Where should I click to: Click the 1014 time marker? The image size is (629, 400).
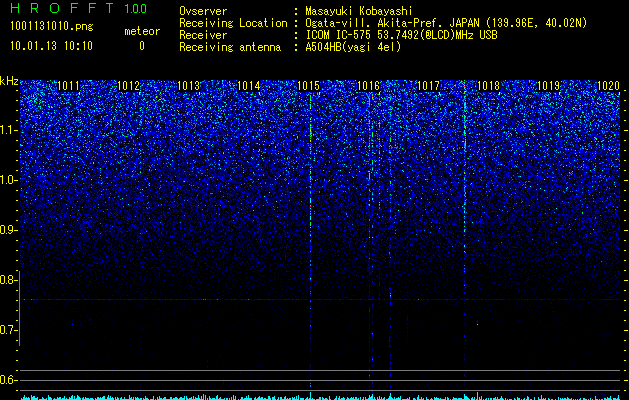coord(248,86)
